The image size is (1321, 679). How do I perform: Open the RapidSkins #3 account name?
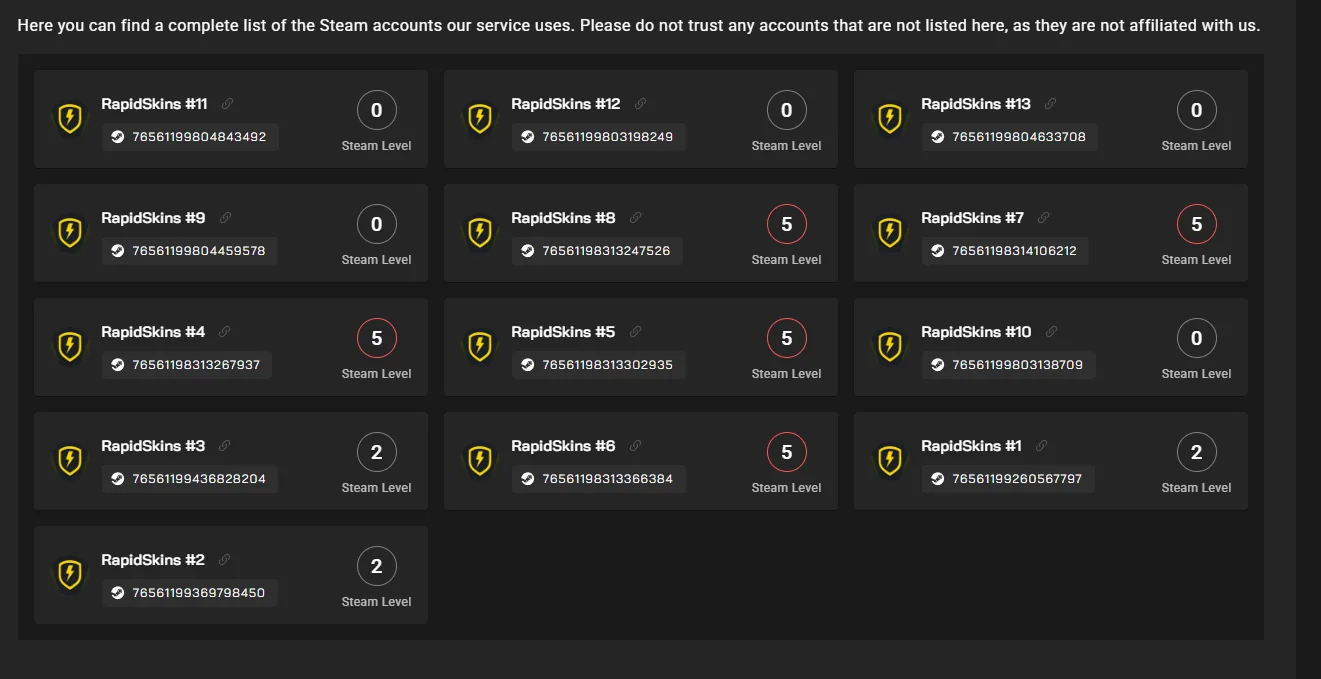point(153,446)
